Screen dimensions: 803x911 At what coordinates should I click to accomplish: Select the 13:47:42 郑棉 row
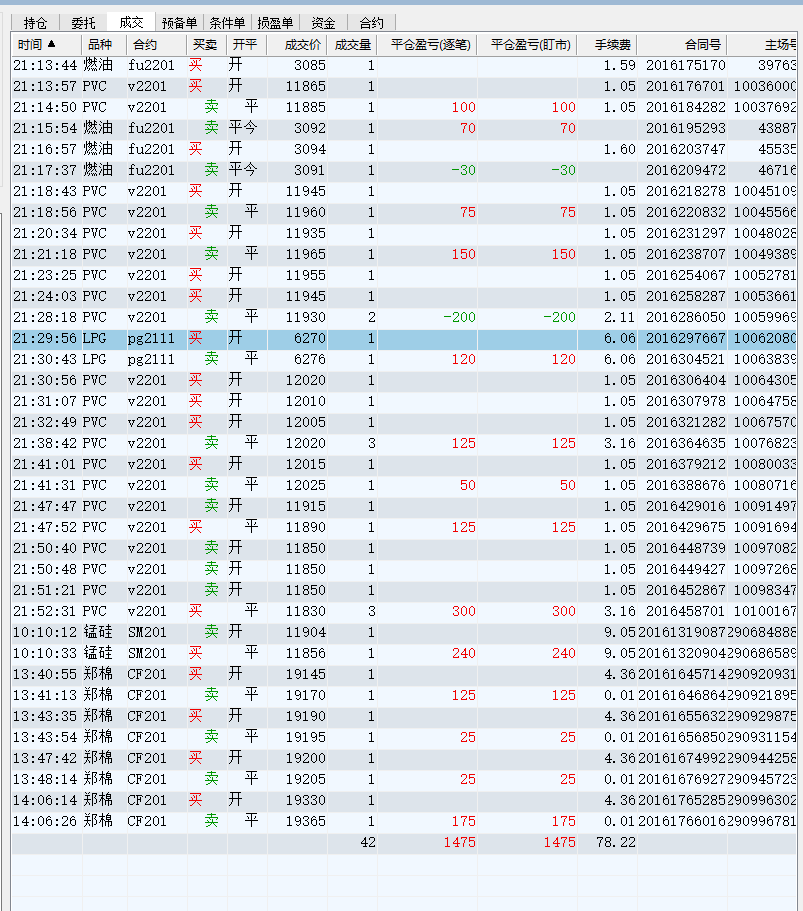tap(404, 758)
